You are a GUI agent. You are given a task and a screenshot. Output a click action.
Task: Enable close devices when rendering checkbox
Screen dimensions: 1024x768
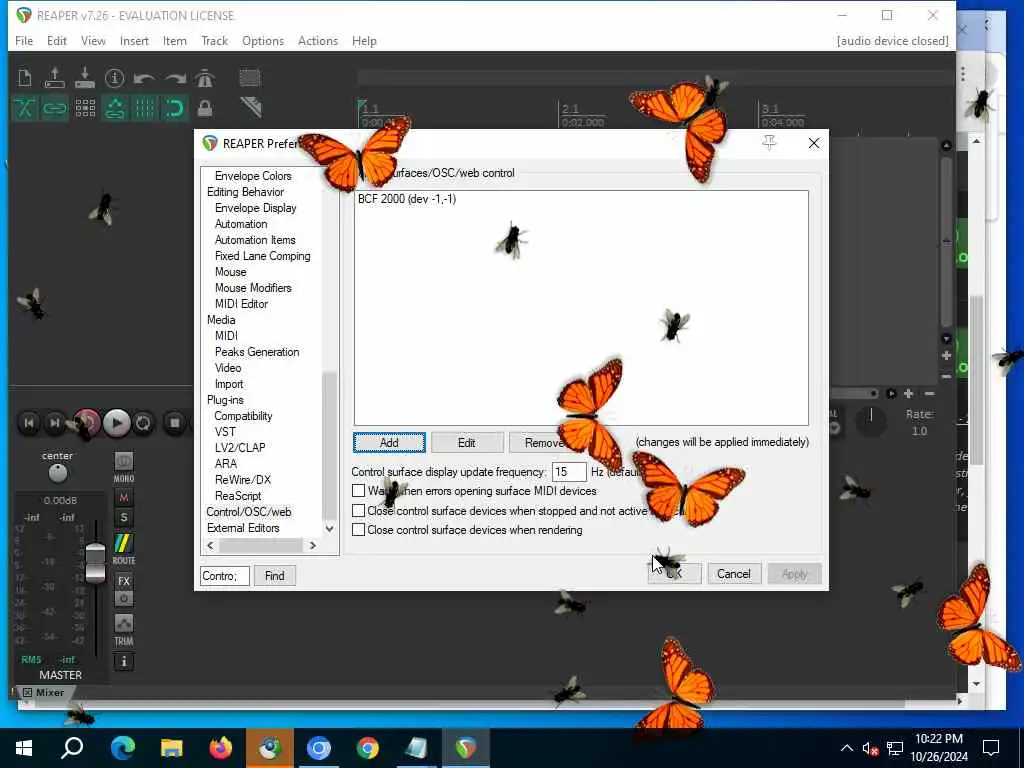point(359,530)
